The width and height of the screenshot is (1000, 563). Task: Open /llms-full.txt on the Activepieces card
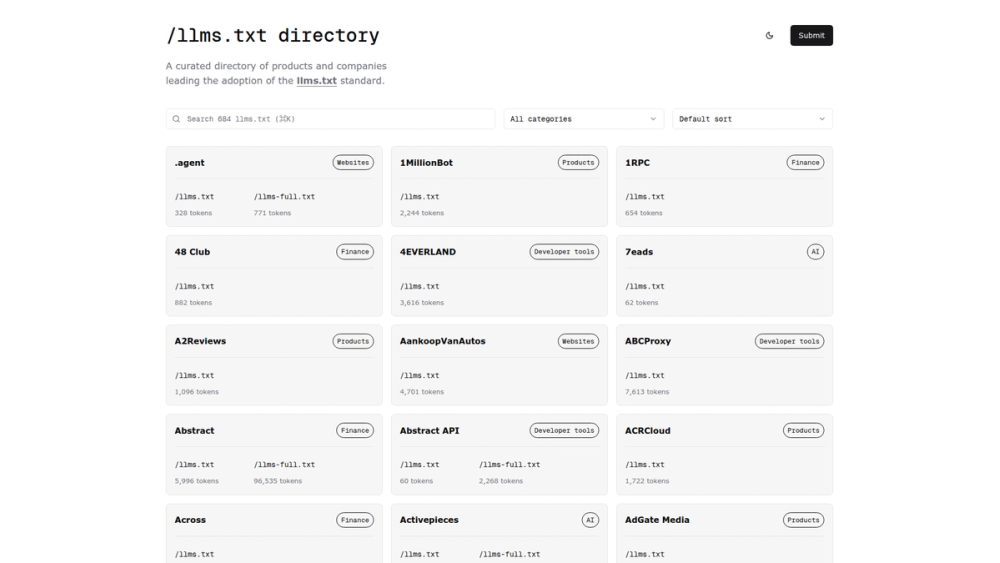[510, 554]
